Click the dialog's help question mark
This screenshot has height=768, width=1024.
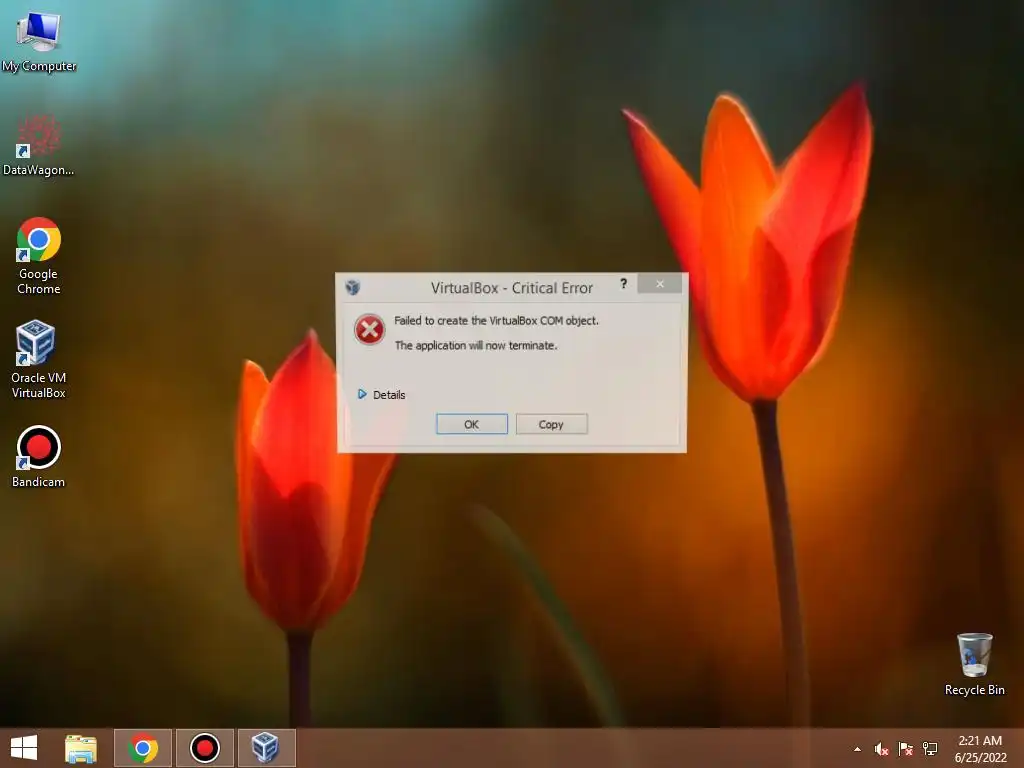pyautogui.click(x=624, y=283)
